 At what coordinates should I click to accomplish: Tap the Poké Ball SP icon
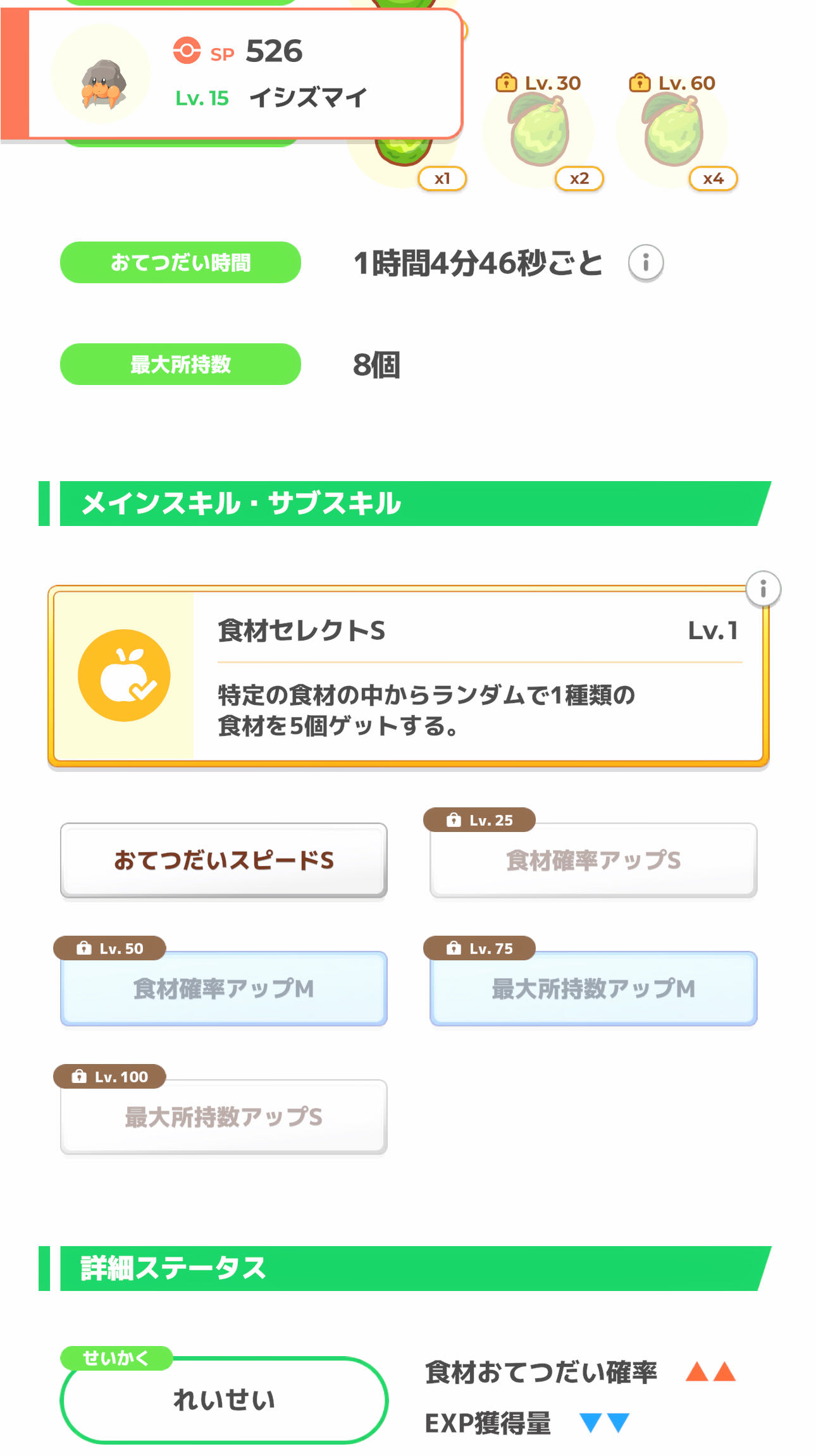coord(187,51)
